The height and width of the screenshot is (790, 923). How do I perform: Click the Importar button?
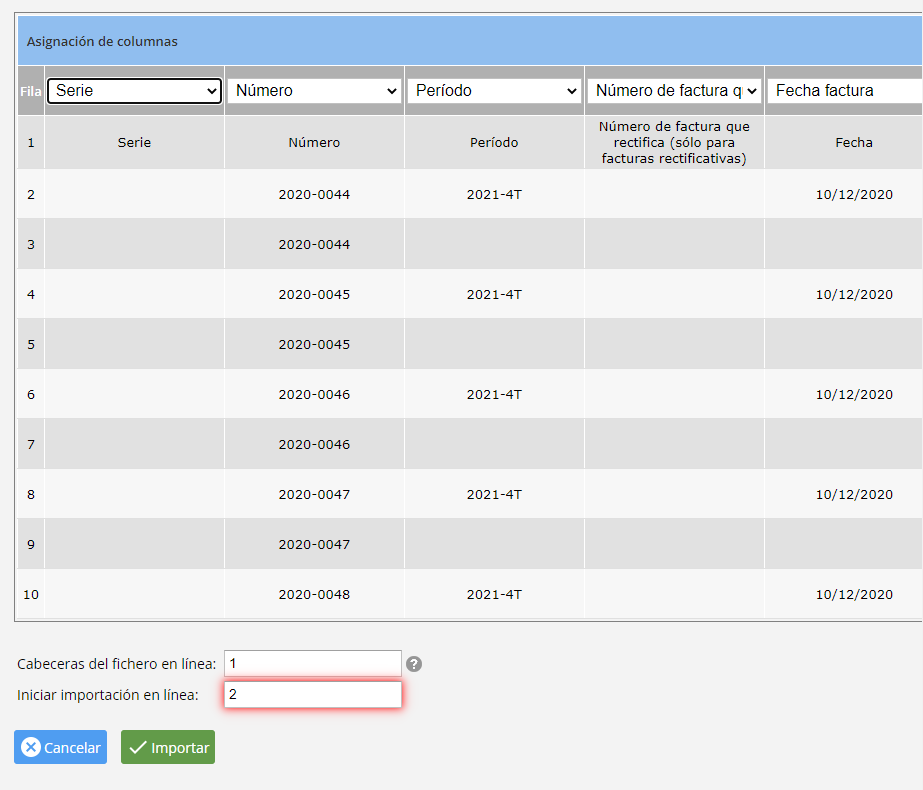[x=168, y=747]
